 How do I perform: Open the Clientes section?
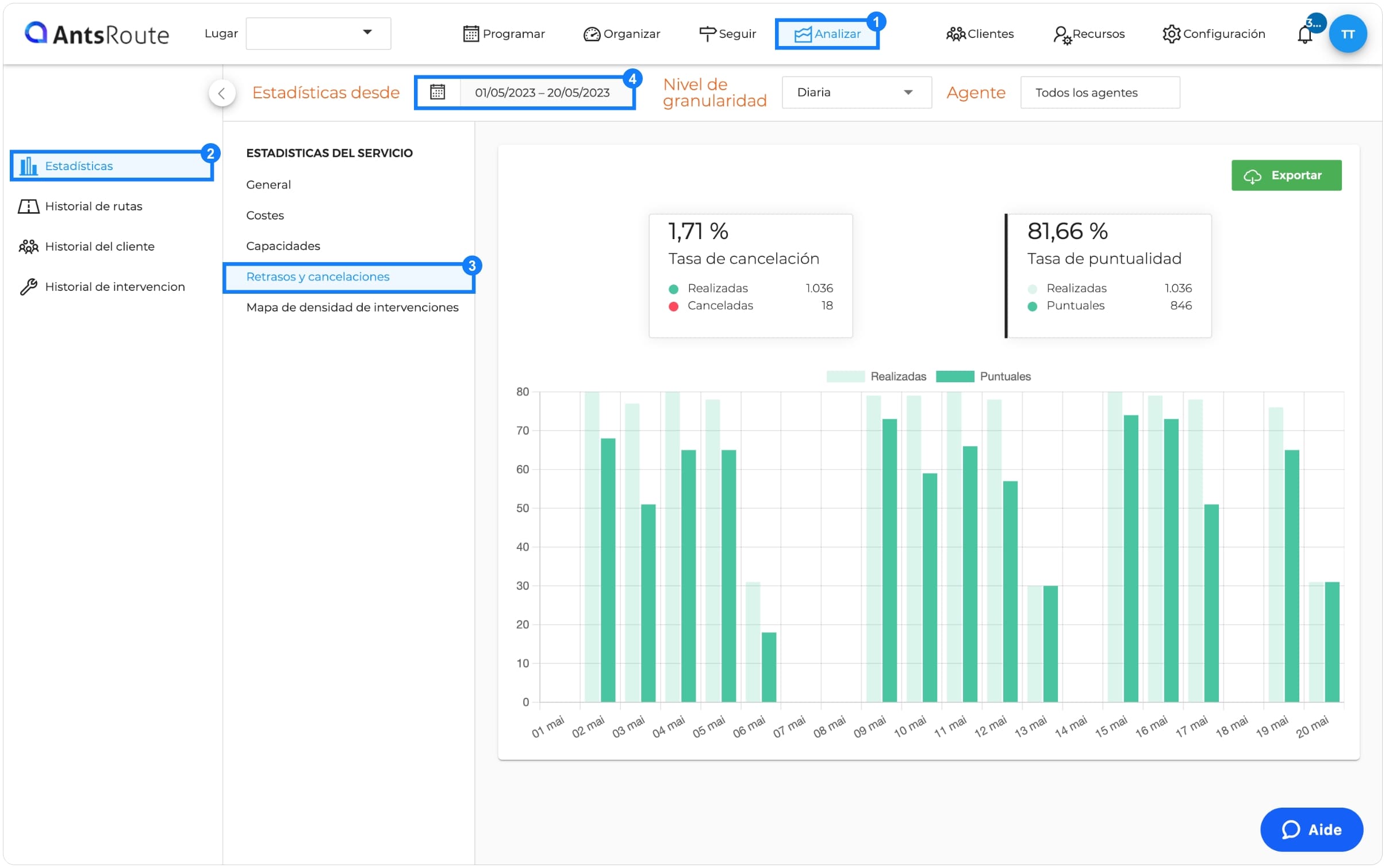click(980, 34)
